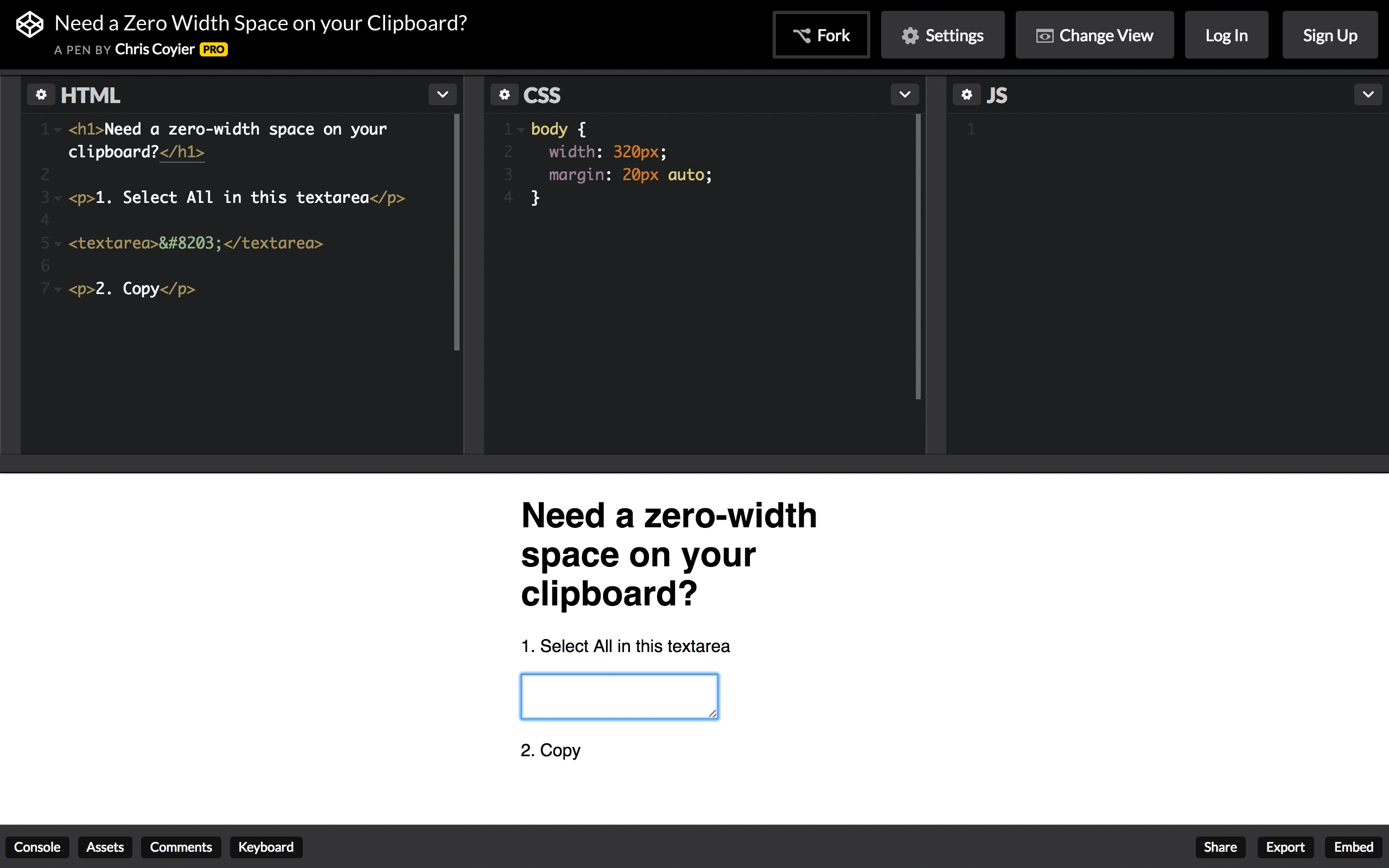Open pen Settings
This screenshot has width=1389, height=868.
(x=942, y=36)
